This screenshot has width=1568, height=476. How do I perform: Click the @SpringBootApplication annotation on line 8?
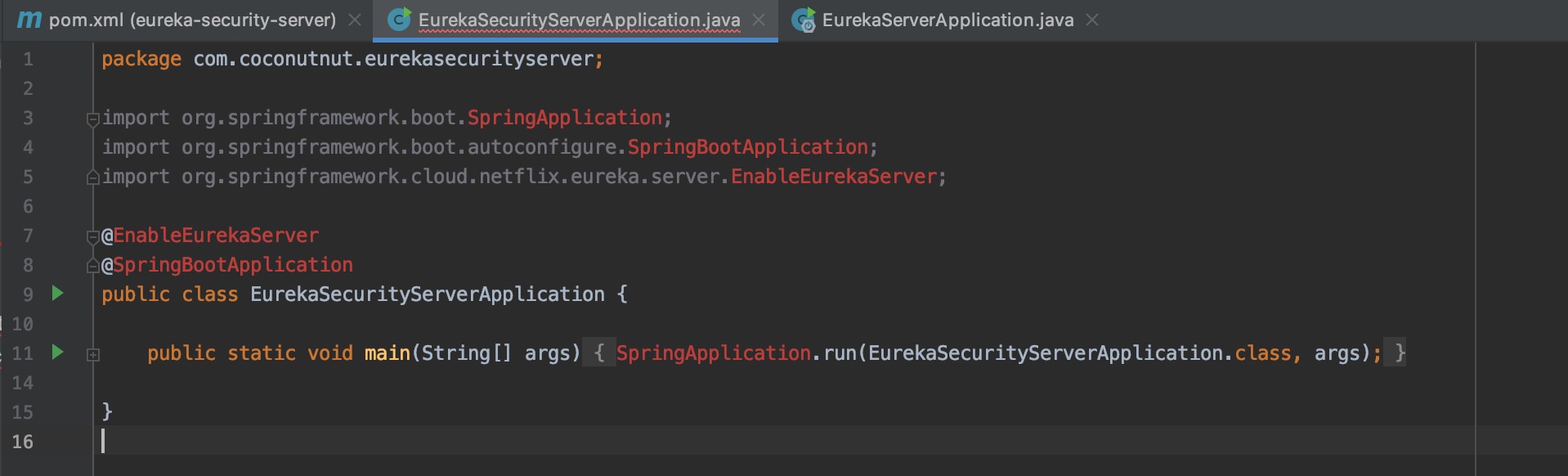(232, 265)
